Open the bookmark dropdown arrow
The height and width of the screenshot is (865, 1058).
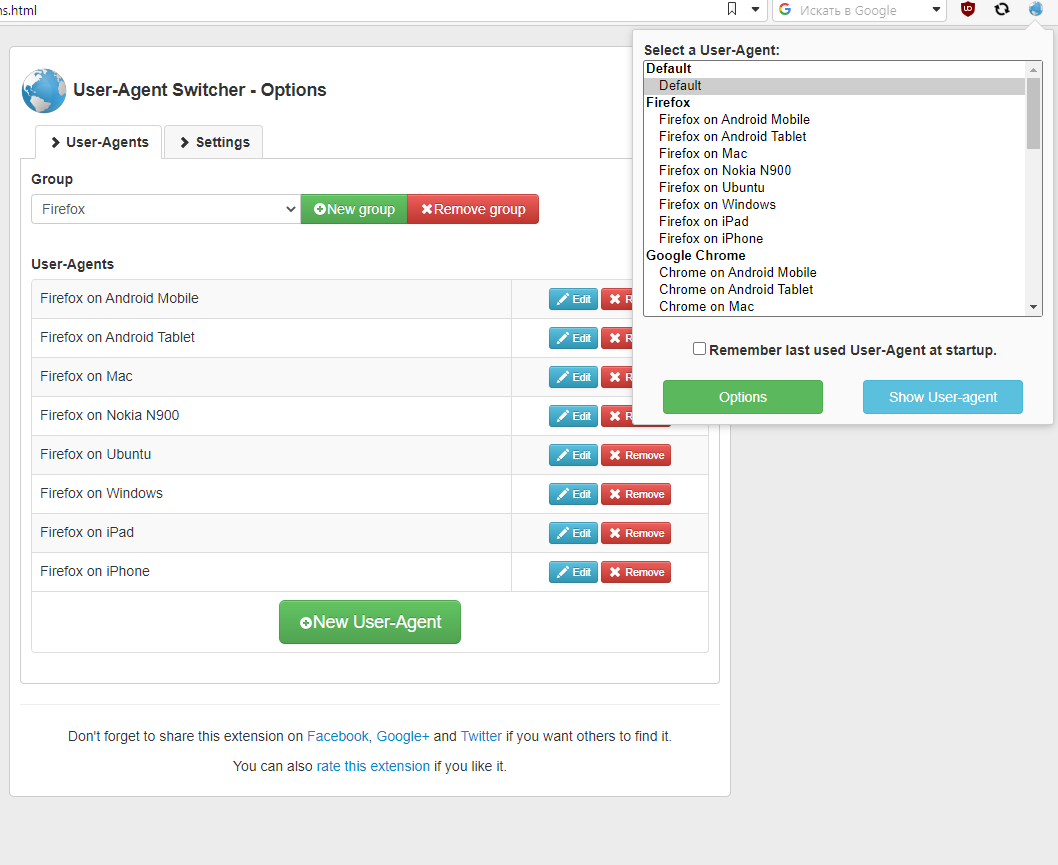coord(756,9)
